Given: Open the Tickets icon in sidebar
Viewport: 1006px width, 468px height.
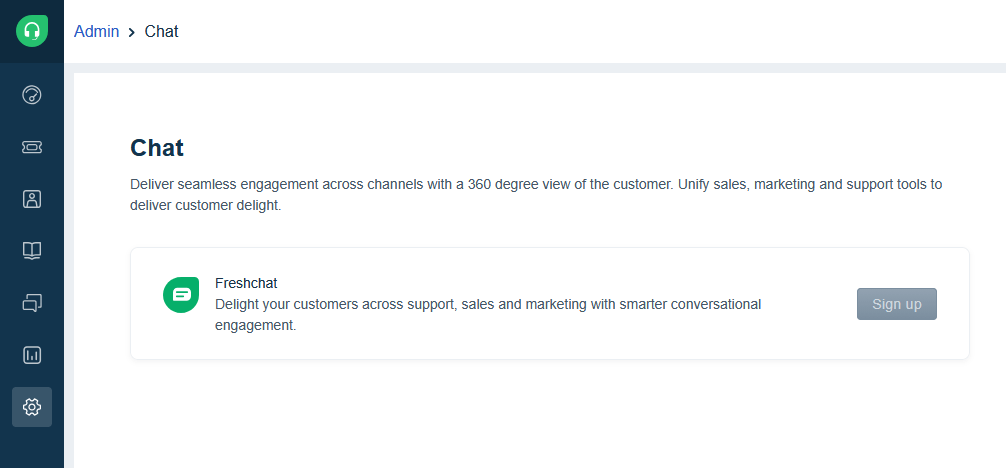Looking at the screenshot, I should (x=32, y=147).
